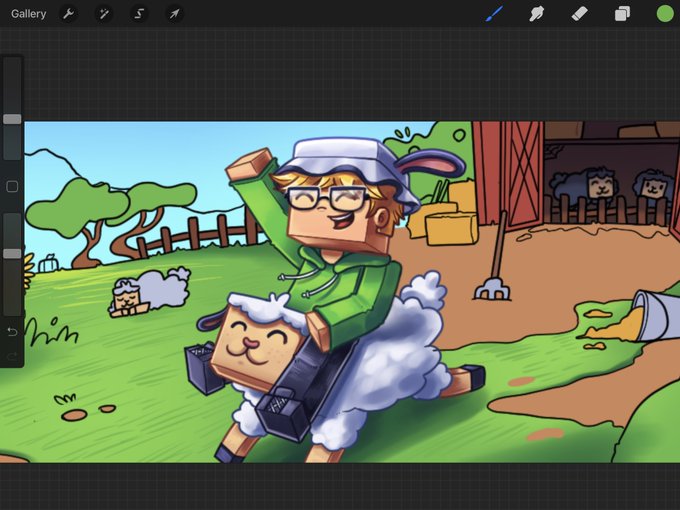Activate the Transform arrow tool
Image resolution: width=680 pixels, height=510 pixels.
(174, 14)
